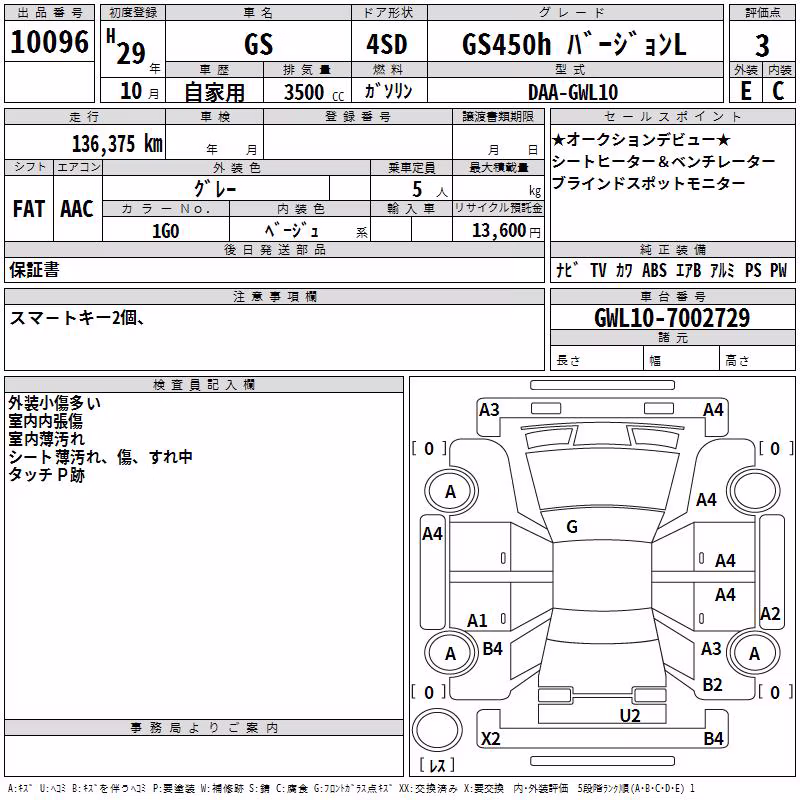Image resolution: width=800 pixels, height=800 pixels.
Task: Click the fuel type ガソリン
Action: [x=388, y=91]
